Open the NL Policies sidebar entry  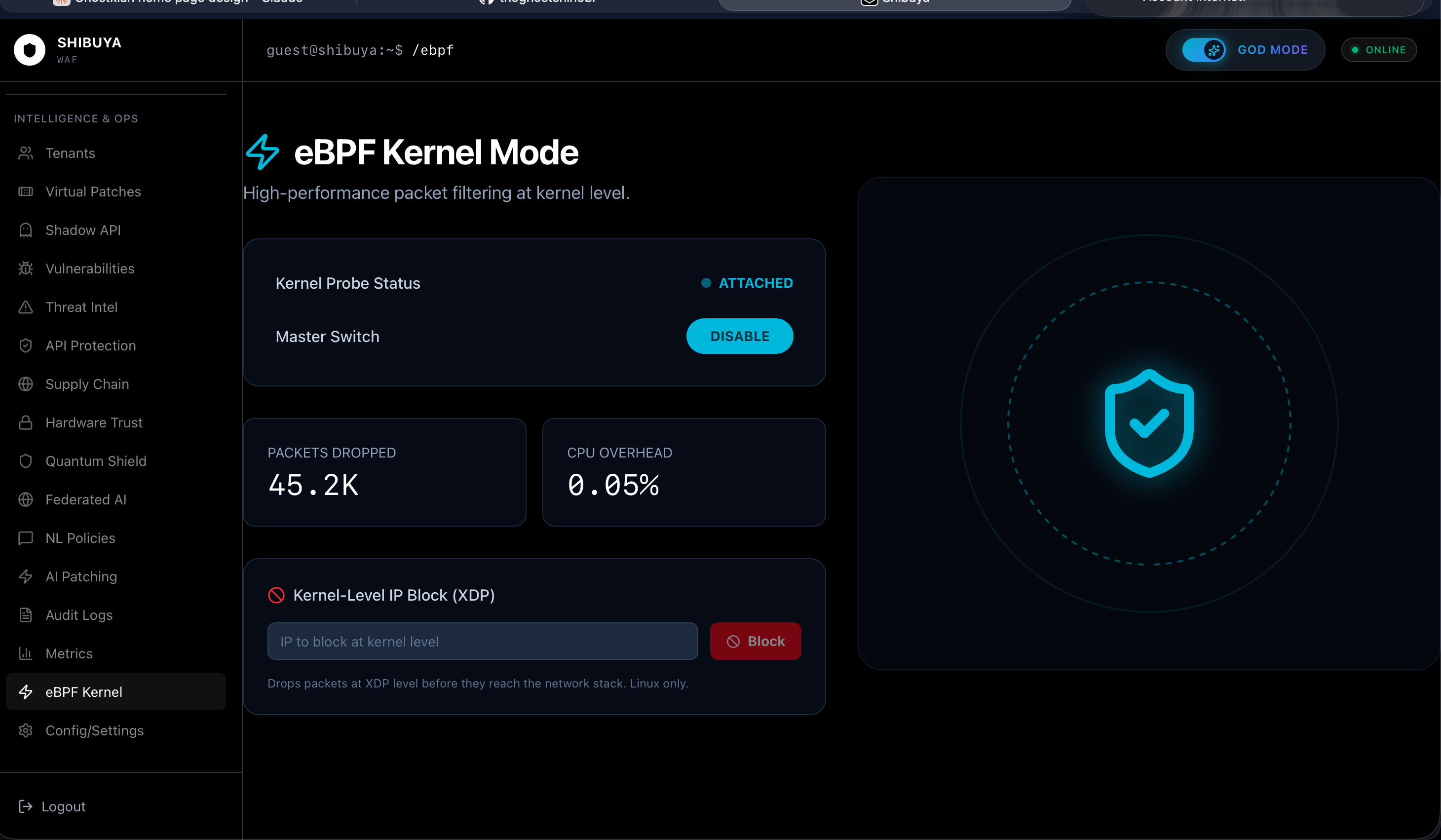click(x=80, y=538)
